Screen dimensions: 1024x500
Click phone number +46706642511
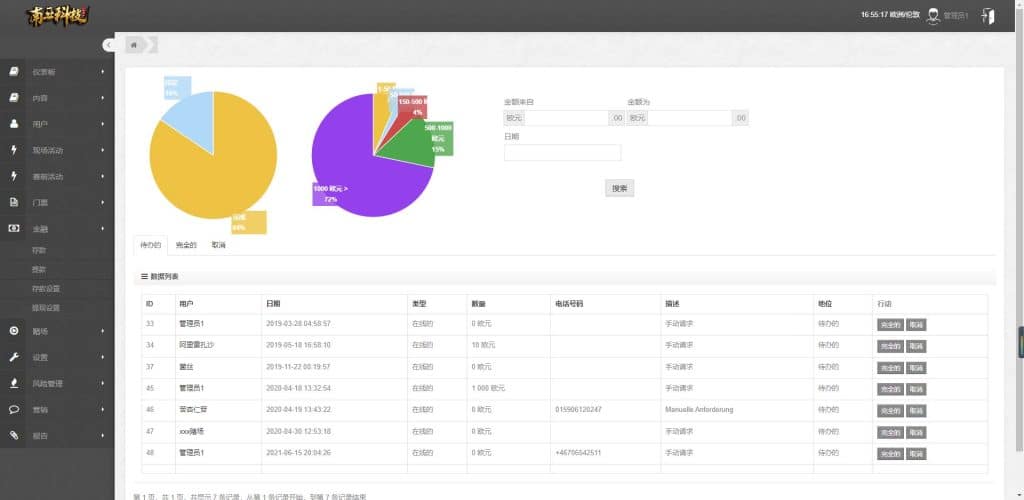(x=579, y=453)
